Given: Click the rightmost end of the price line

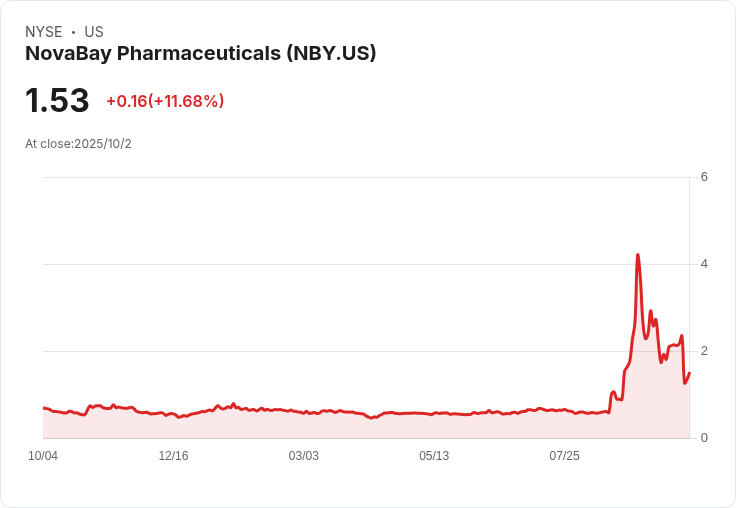Looking at the screenshot, I should [x=689, y=373].
